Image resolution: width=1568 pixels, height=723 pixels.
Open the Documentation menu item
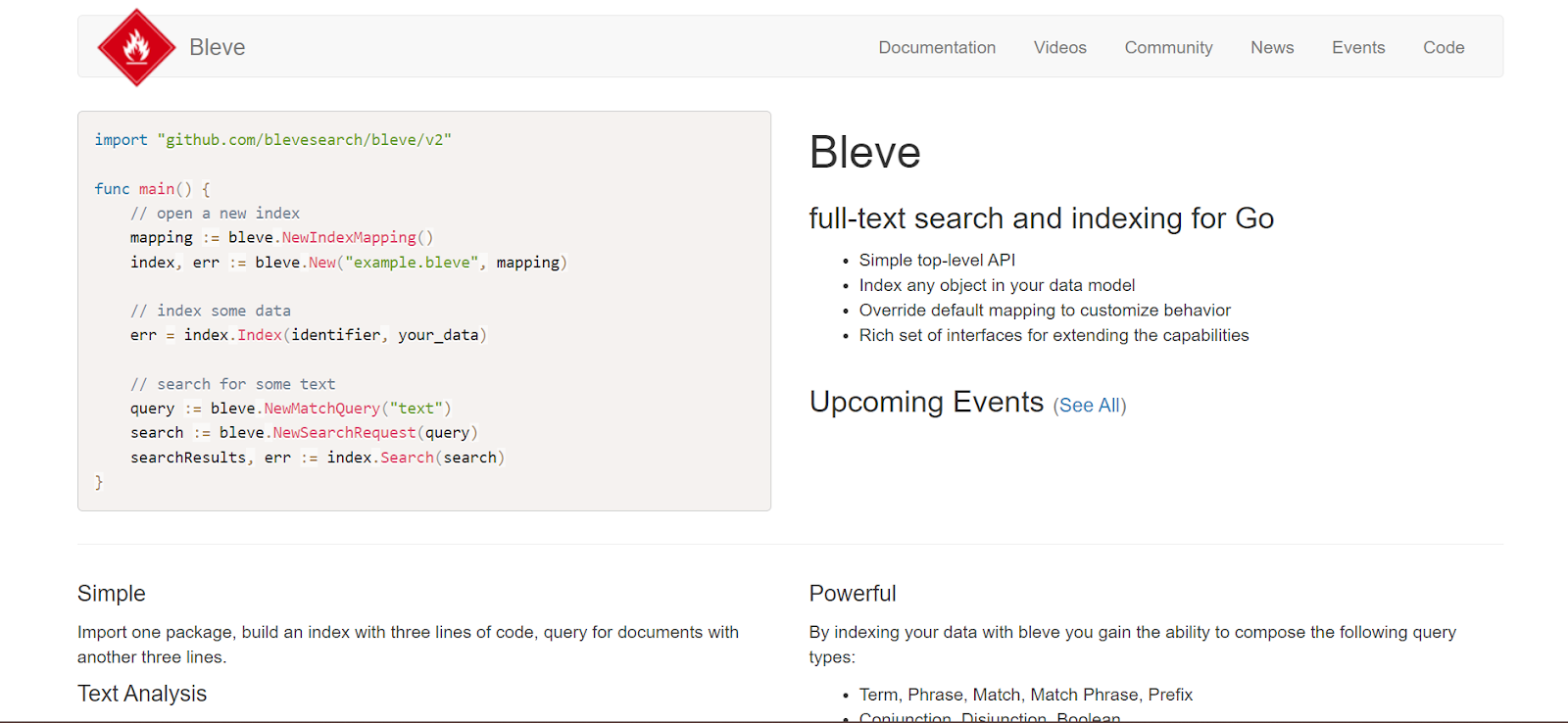937,47
